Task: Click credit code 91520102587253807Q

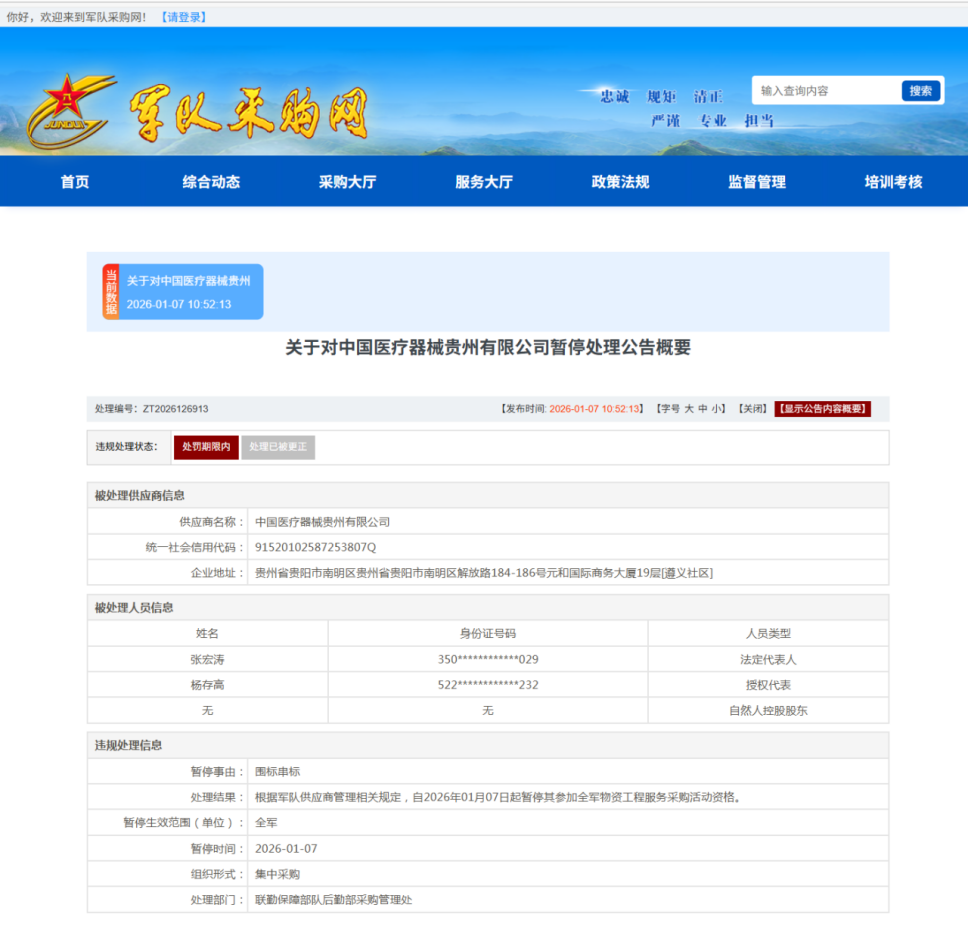Action: (315, 548)
